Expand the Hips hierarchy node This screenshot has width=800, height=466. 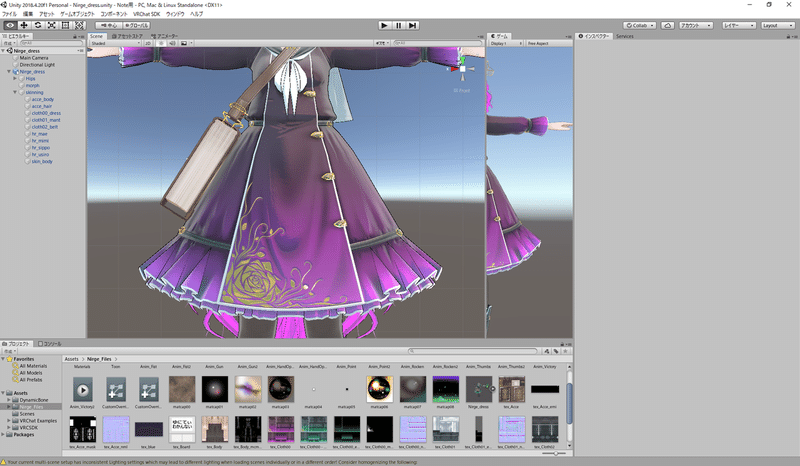pyautogui.click(x=15, y=79)
